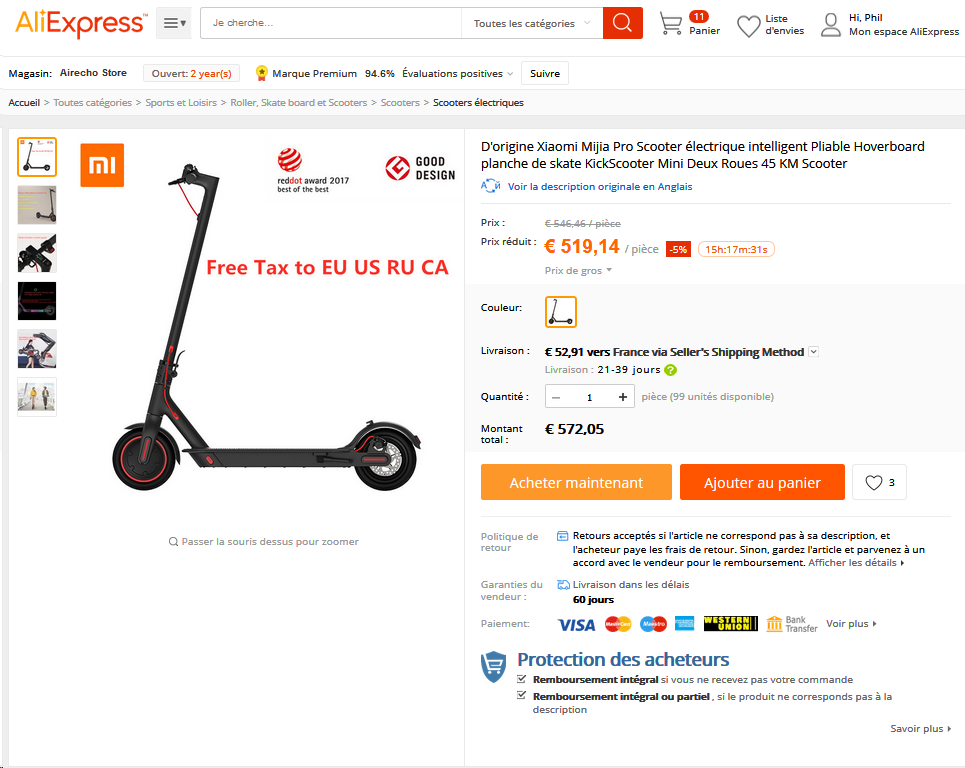Click the Ajouter au panier button
Image resolution: width=965 pixels, height=768 pixels.
[x=762, y=482]
